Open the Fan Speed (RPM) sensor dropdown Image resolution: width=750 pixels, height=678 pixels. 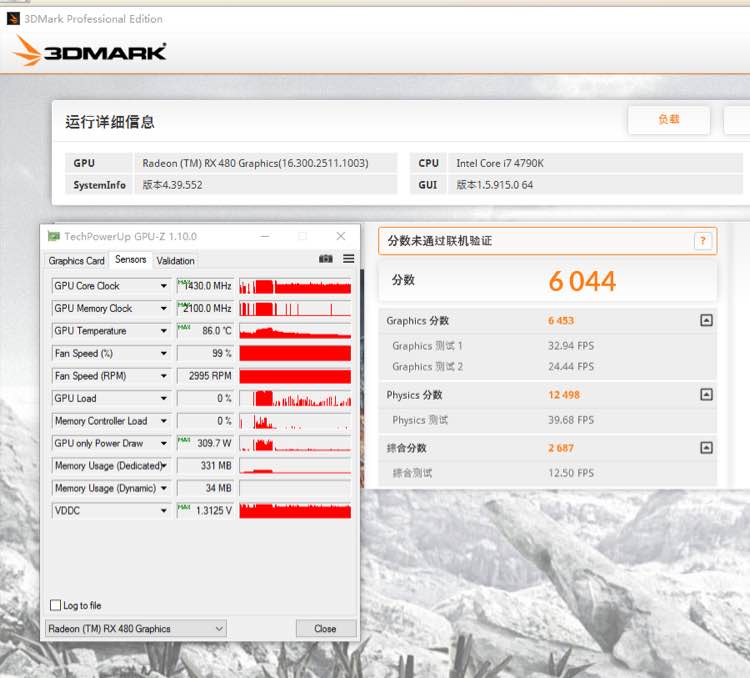click(164, 376)
